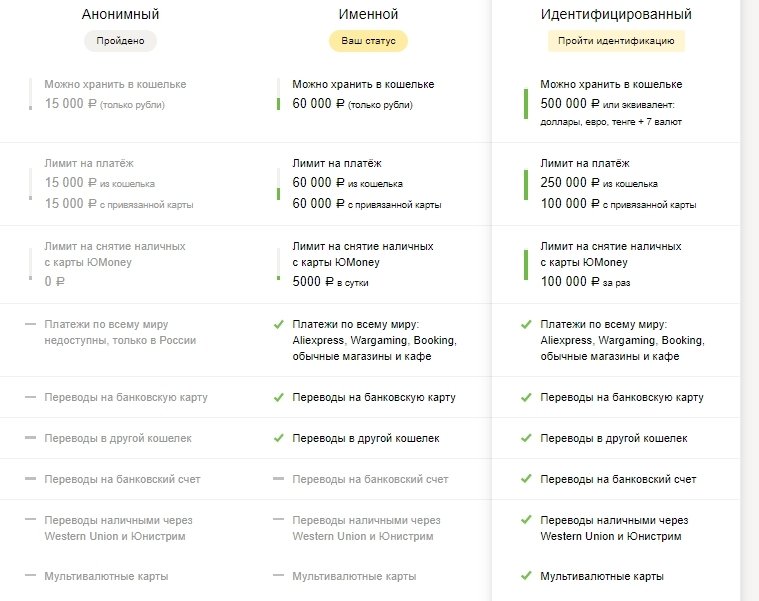759x601 pixels.
Task: Click checkmark next to Именной "Переводы в другой кошелек"
Action: pyautogui.click(x=278, y=438)
